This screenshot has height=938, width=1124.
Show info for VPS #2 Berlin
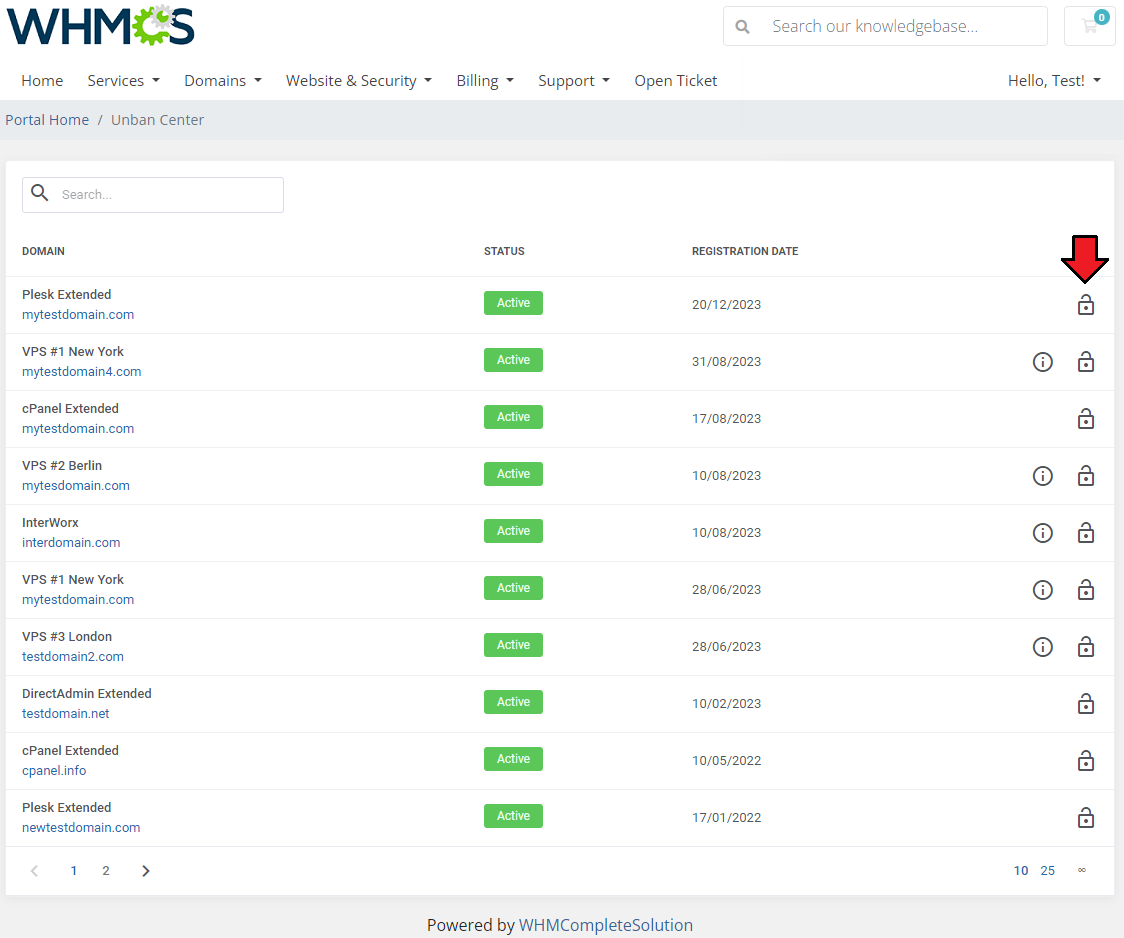click(x=1042, y=476)
